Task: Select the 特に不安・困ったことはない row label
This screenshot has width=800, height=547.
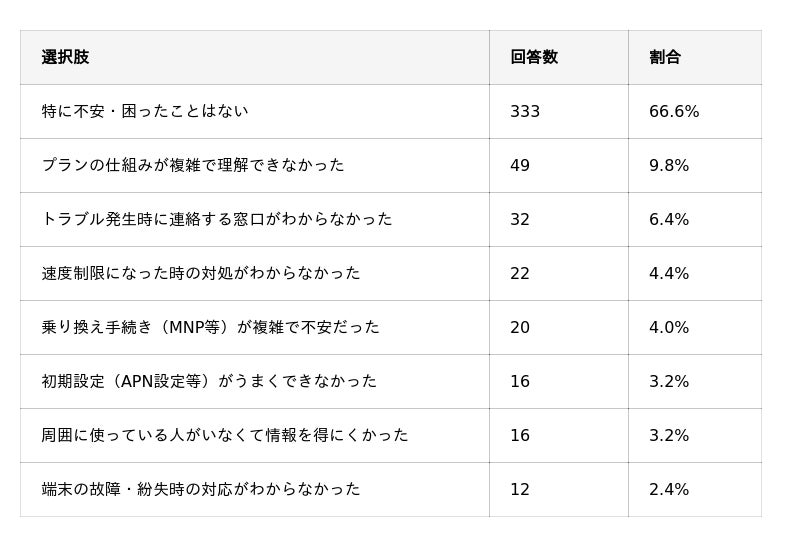Action: pos(145,112)
